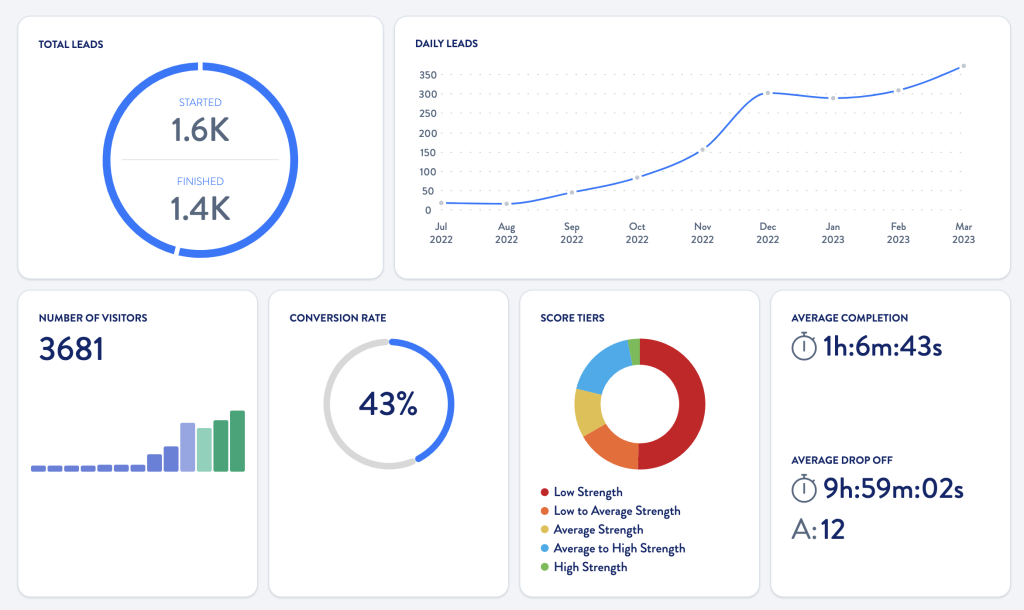Click the Aug 2022 data point on Daily Leads line

click(x=507, y=204)
